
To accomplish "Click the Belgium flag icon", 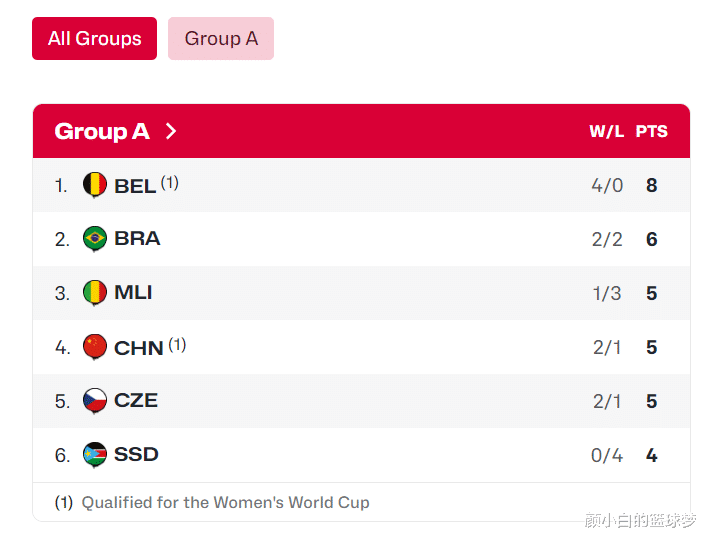I will click(95, 185).
